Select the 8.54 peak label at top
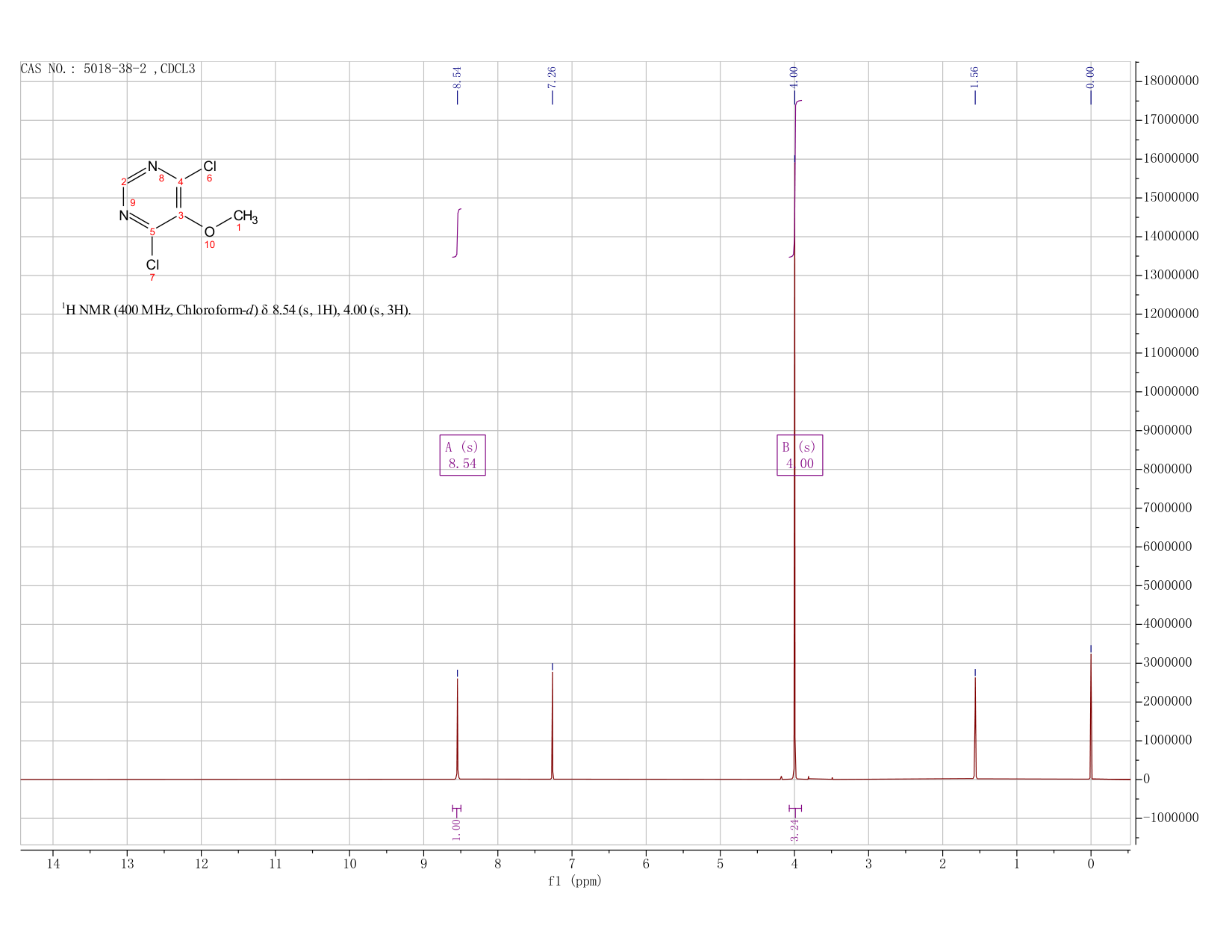Viewport: 1232px width, 952px height. [457, 75]
